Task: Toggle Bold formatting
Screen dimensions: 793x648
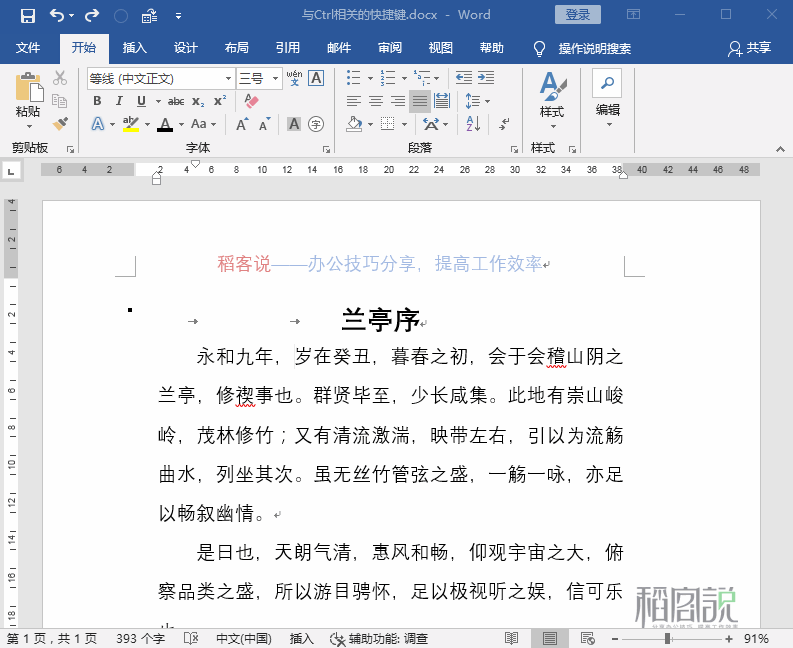Action: coord(97,101)
